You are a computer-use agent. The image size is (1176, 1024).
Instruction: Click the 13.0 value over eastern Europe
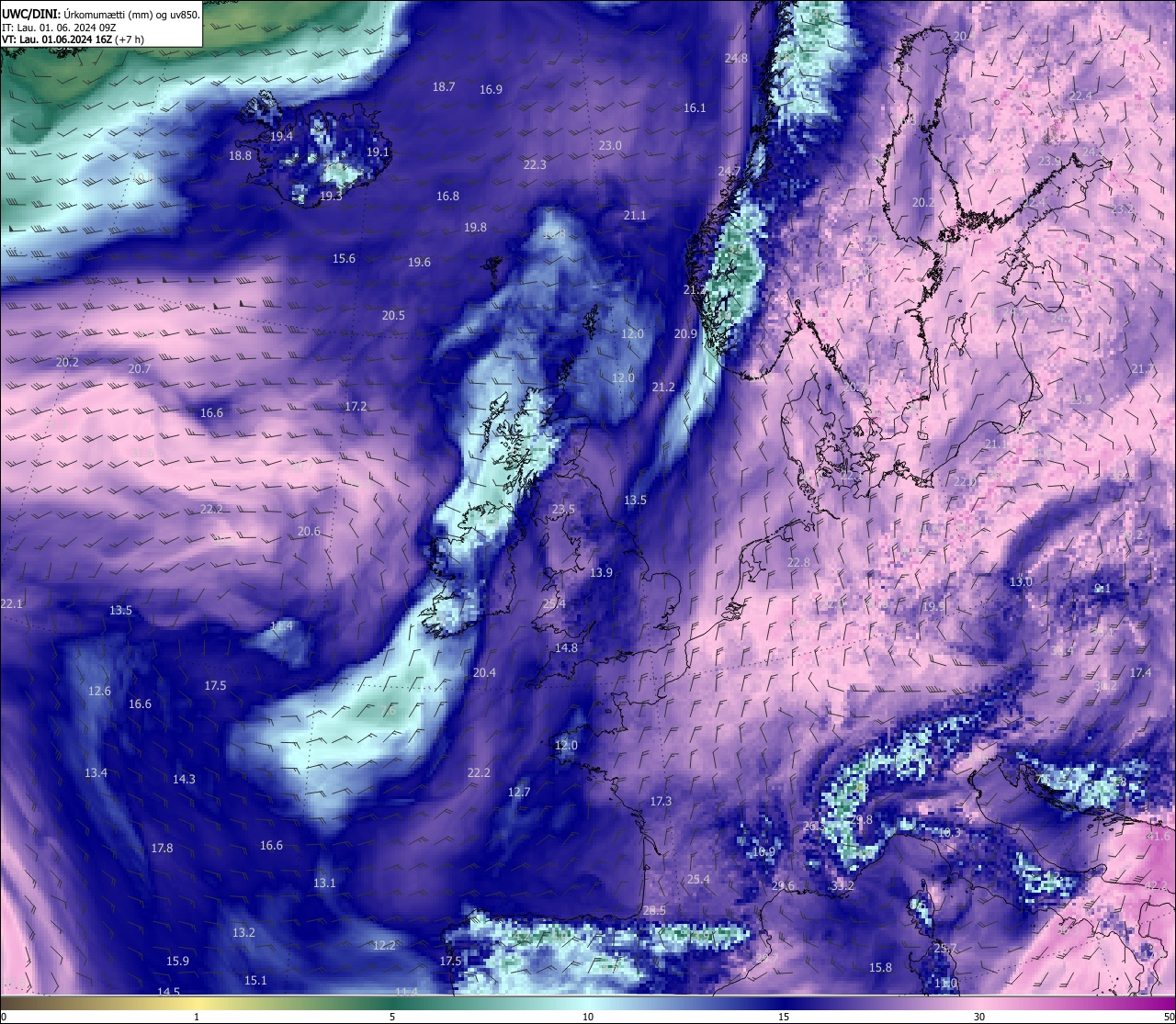tap(1021, 581)
